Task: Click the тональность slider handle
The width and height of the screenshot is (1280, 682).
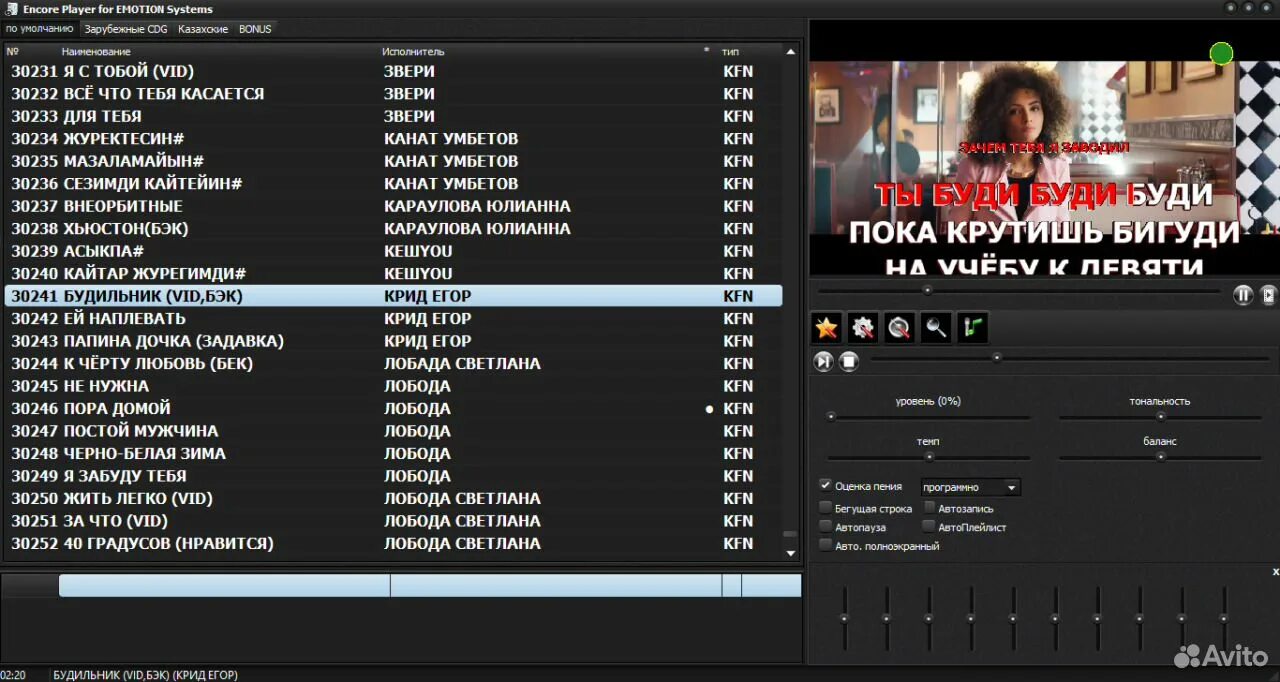Action: click(1161, 417)
